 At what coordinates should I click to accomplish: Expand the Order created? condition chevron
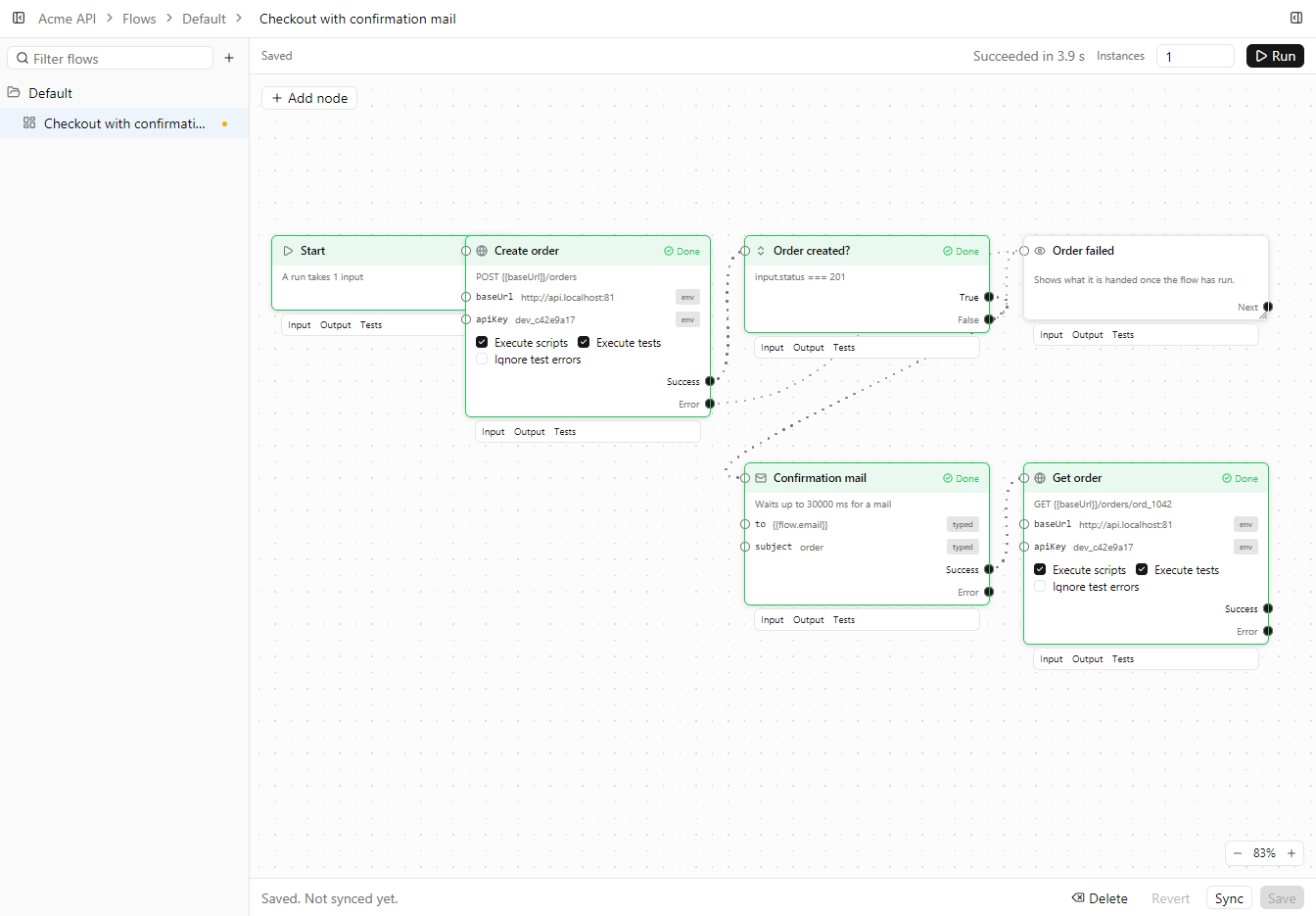(761, 251)
